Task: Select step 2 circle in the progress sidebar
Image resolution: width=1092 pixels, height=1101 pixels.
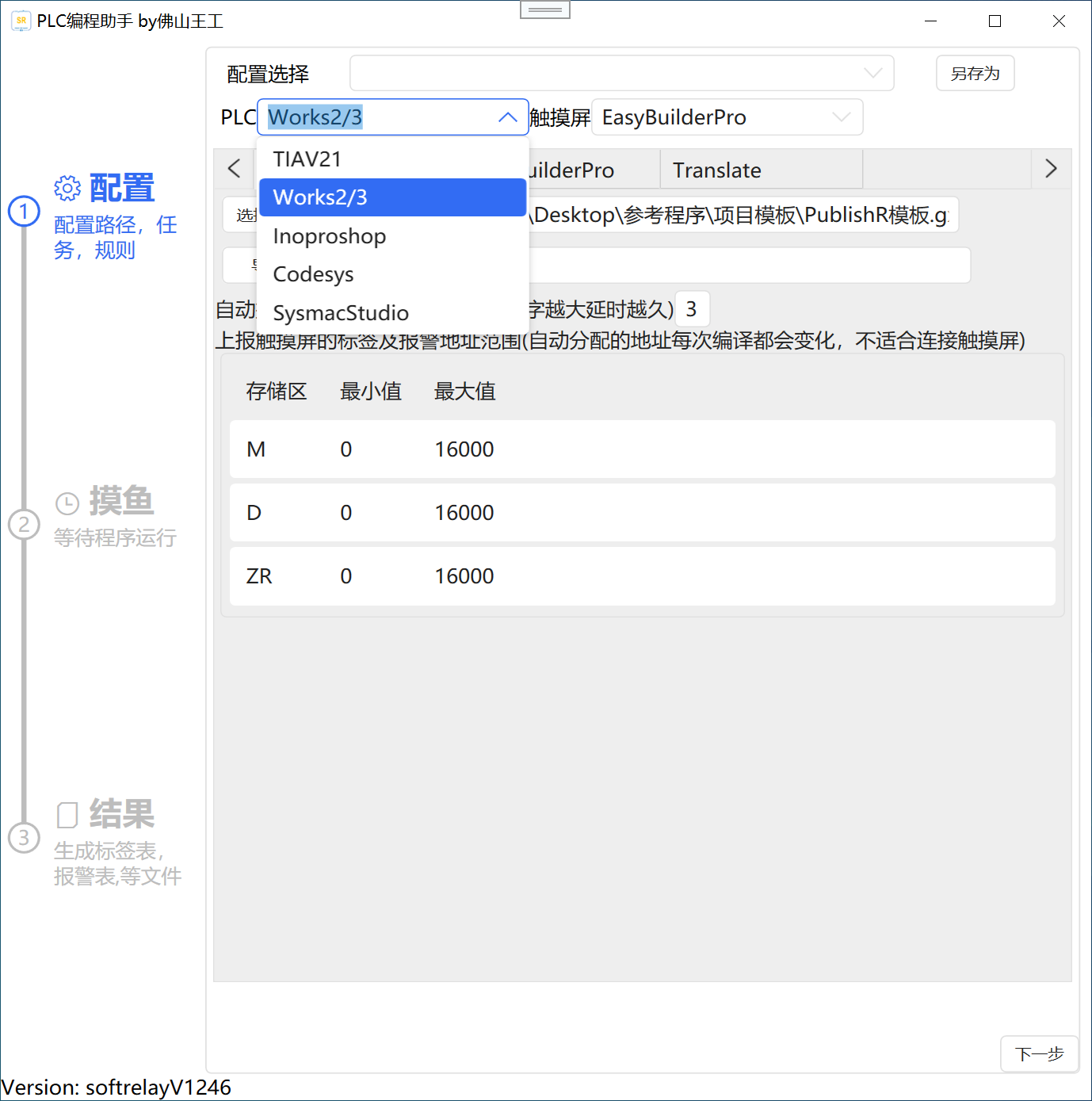Action: tap(24, 525)
